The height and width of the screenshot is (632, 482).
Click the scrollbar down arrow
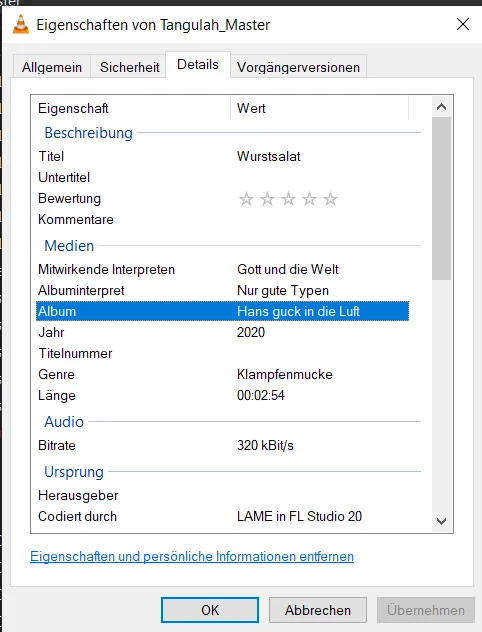441,521
